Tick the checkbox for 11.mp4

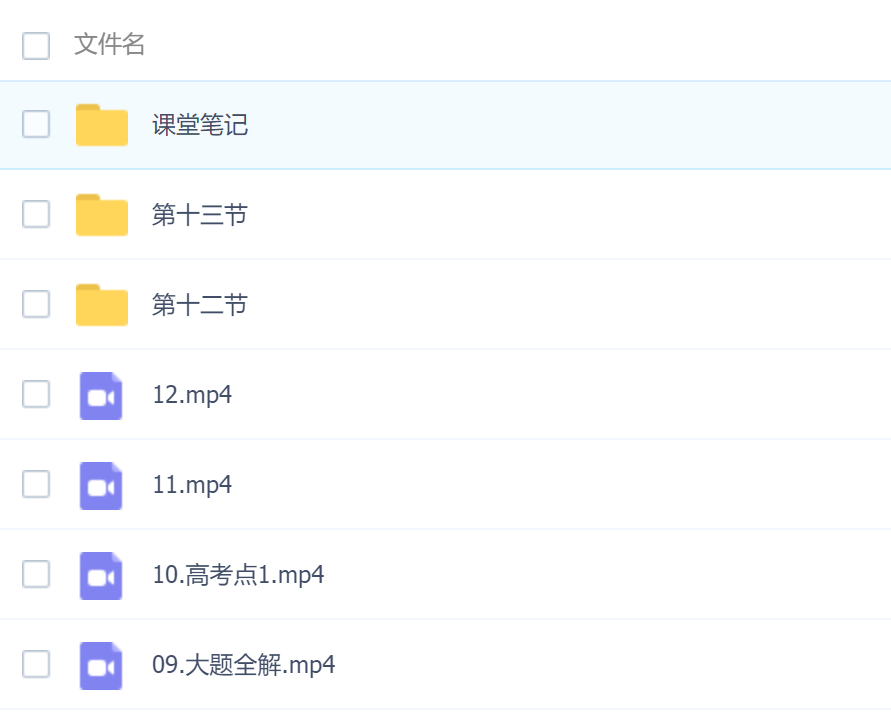(36, 484)
